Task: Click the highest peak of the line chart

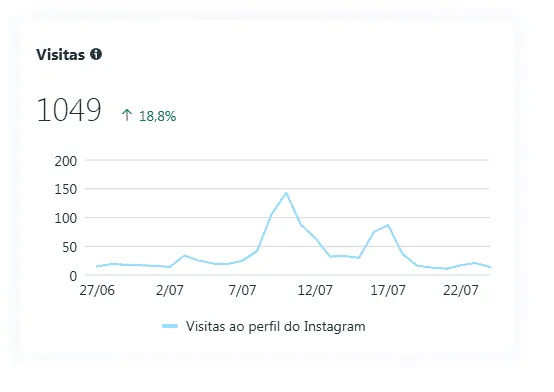Action: (286, 193)
